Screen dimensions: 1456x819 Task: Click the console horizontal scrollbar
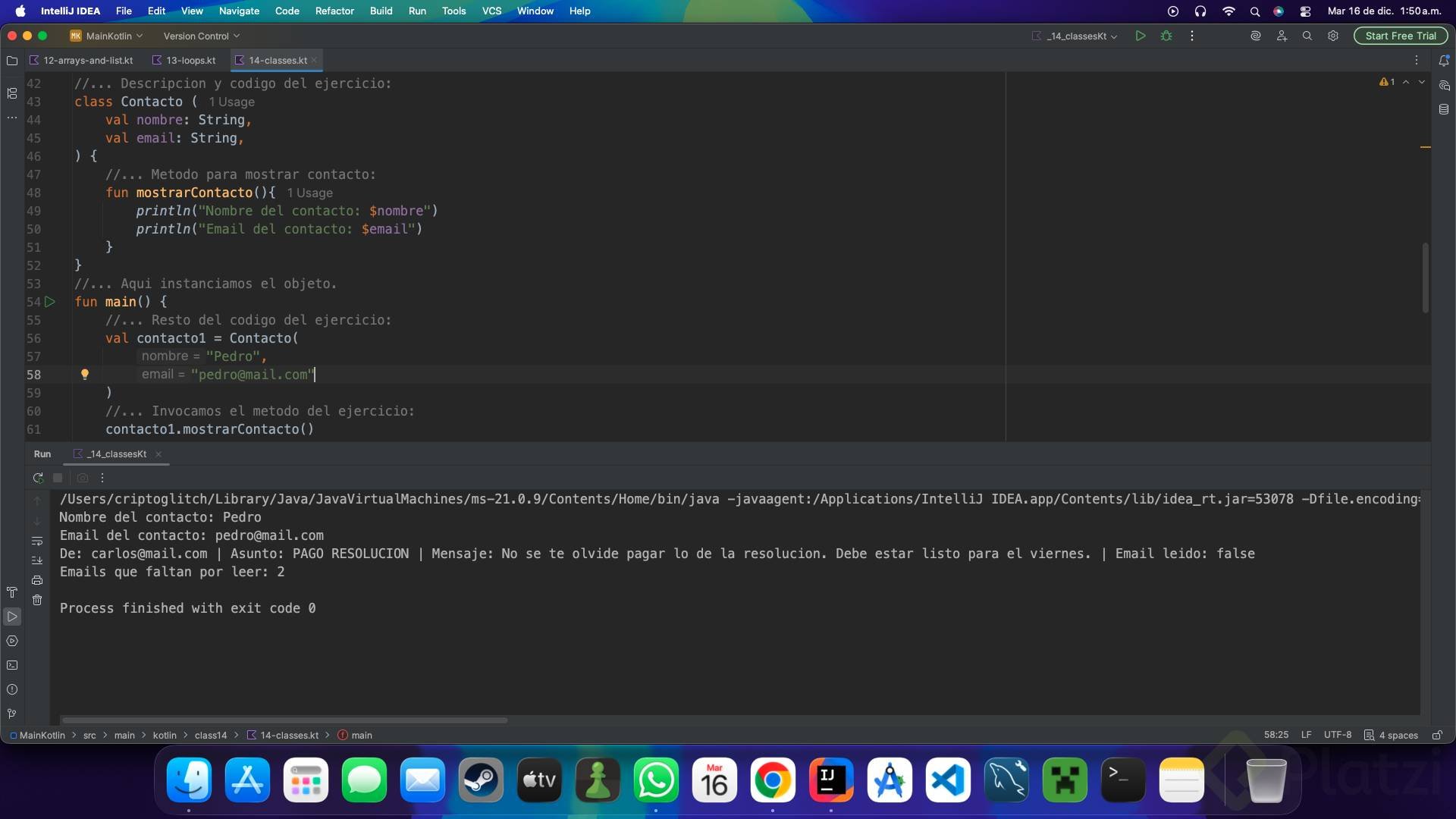coord(284,720)
